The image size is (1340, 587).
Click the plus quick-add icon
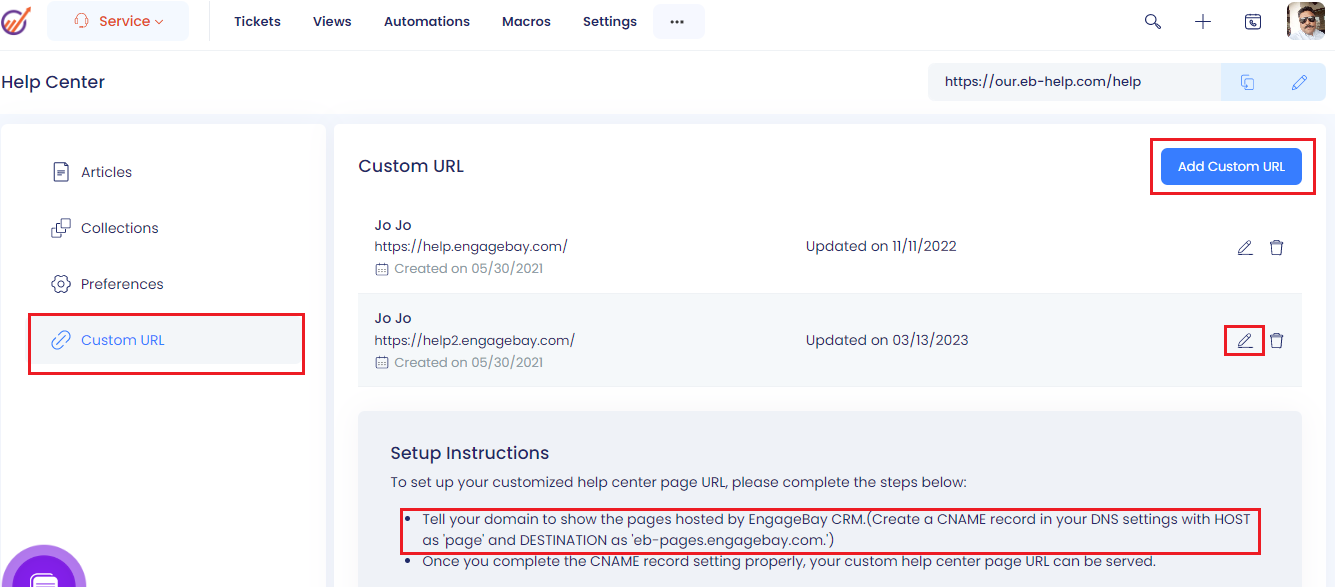coord(1203,21)
